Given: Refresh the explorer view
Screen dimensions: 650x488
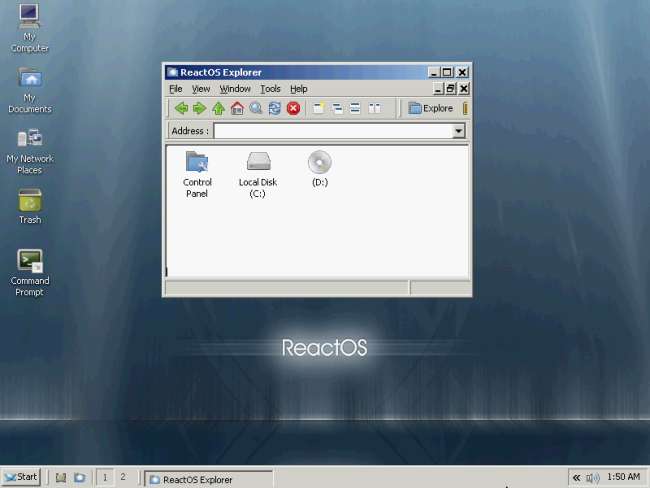Looking at the screenshot, I should click(x=274, y=109).
